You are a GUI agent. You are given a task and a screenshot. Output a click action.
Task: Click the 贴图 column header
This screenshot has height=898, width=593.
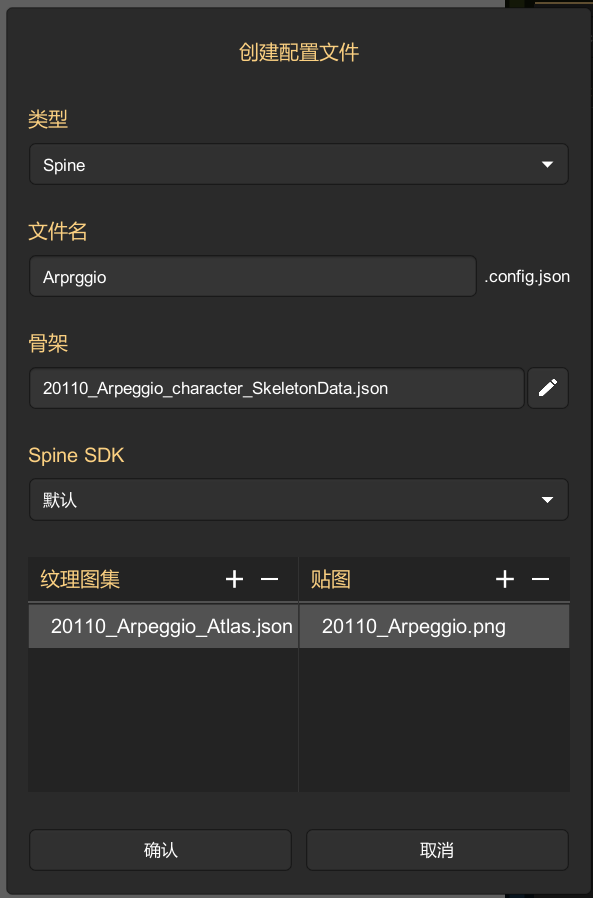point(331,580)
